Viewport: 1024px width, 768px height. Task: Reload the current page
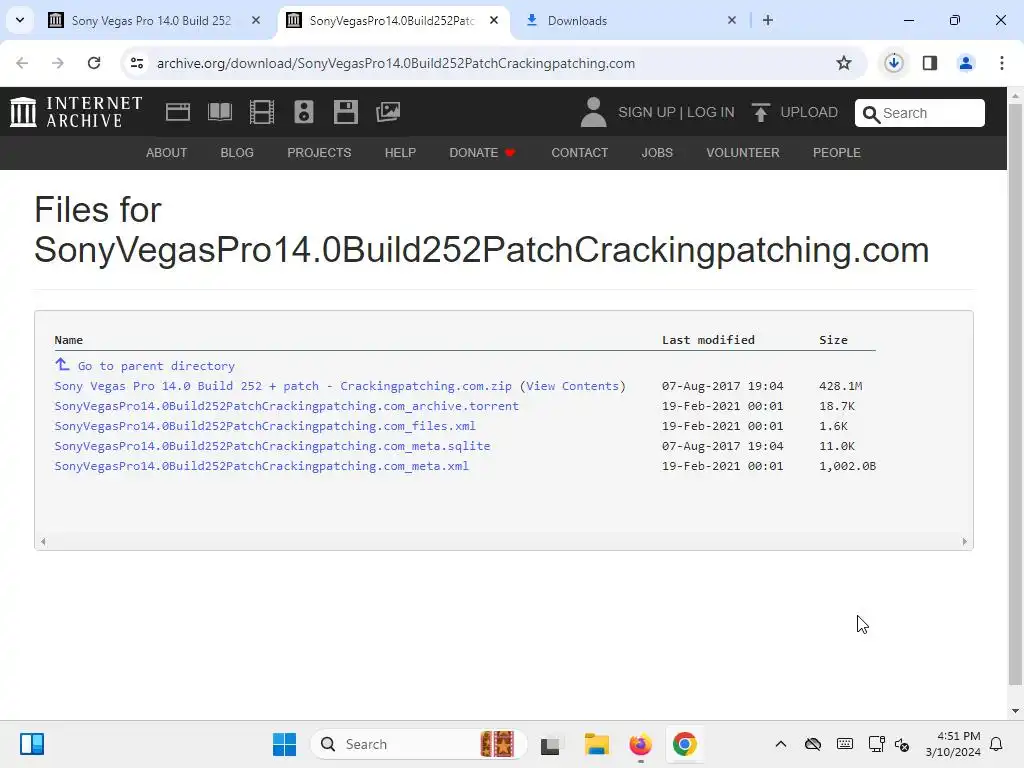click(94, 63)
